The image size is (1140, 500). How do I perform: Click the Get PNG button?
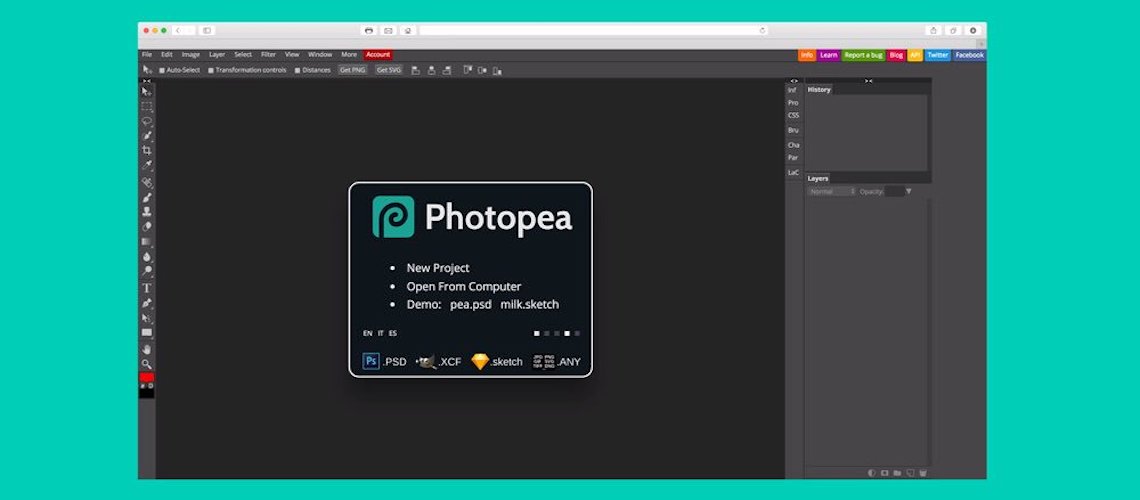353,70
